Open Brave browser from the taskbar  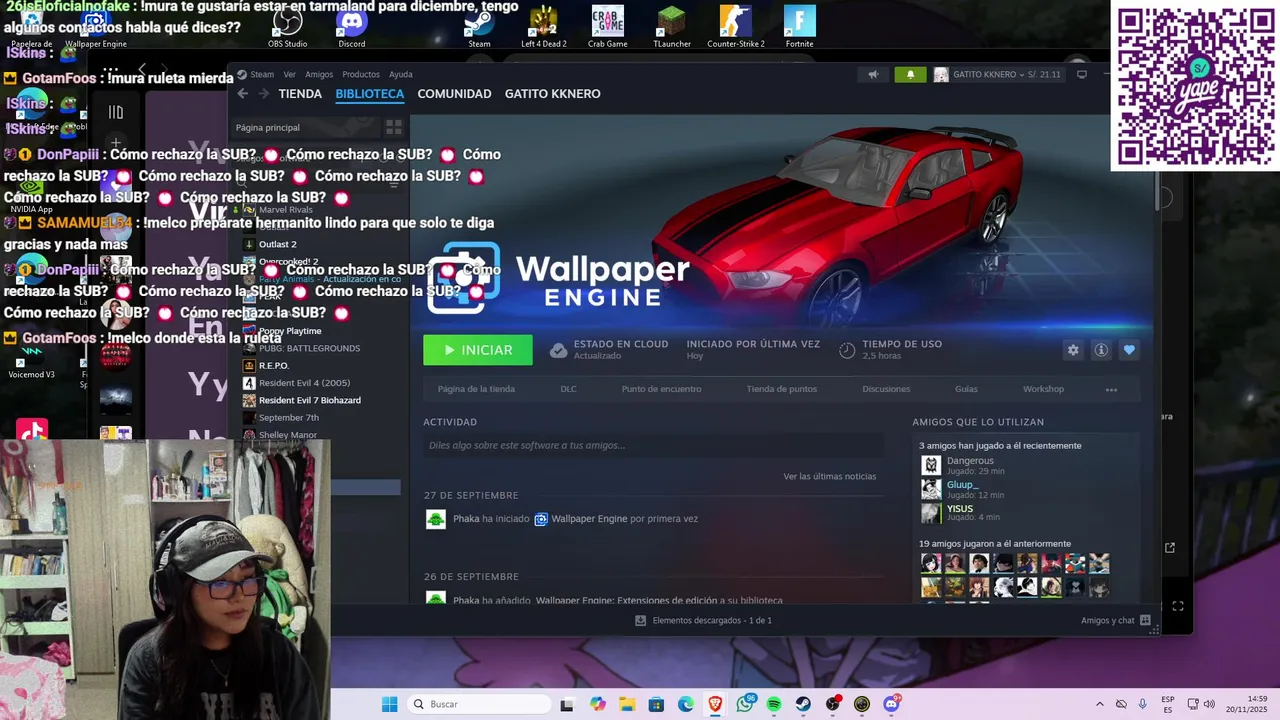(715, 704)
